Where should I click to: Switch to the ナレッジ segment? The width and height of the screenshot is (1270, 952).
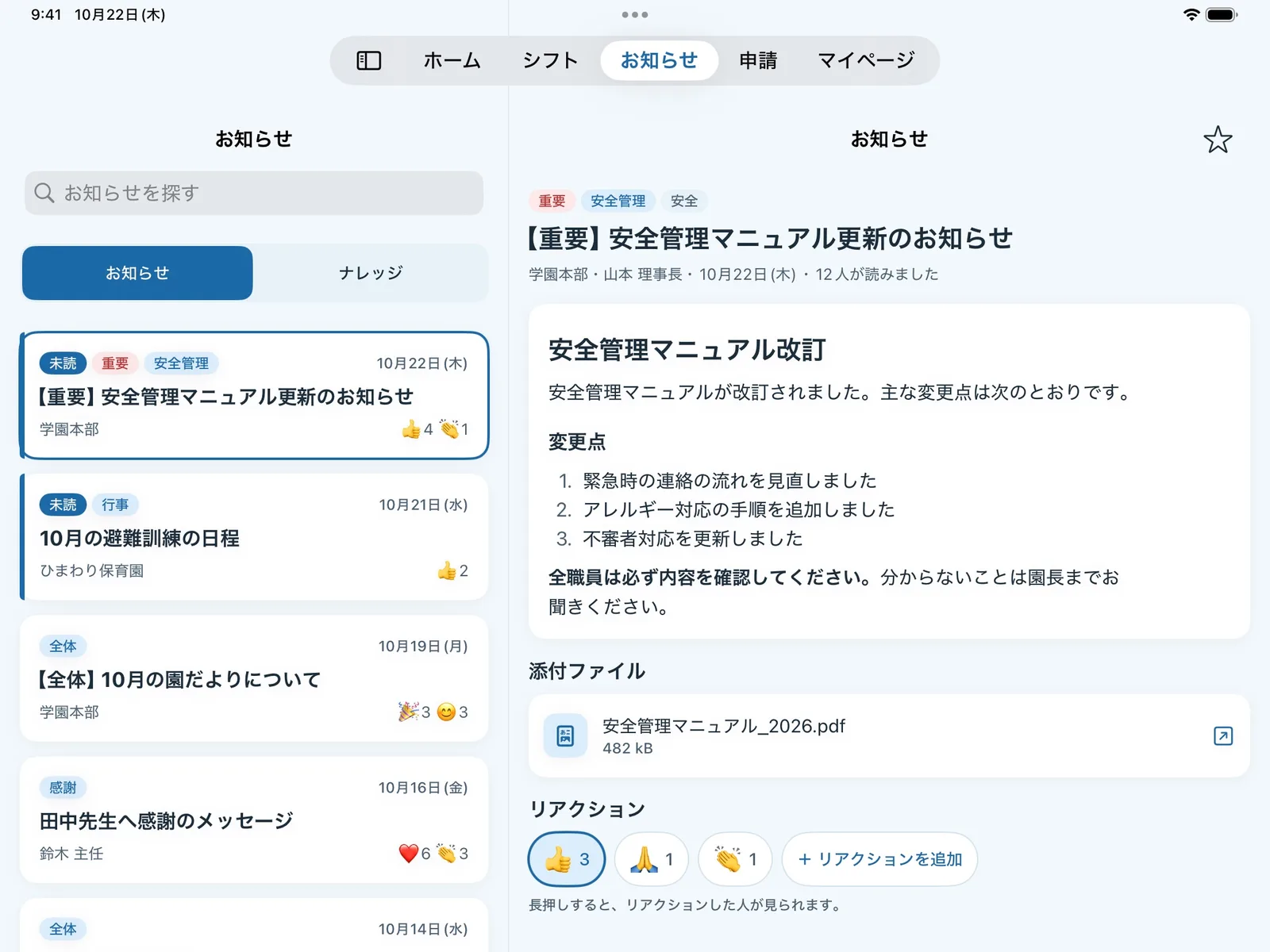pos(371,273)
